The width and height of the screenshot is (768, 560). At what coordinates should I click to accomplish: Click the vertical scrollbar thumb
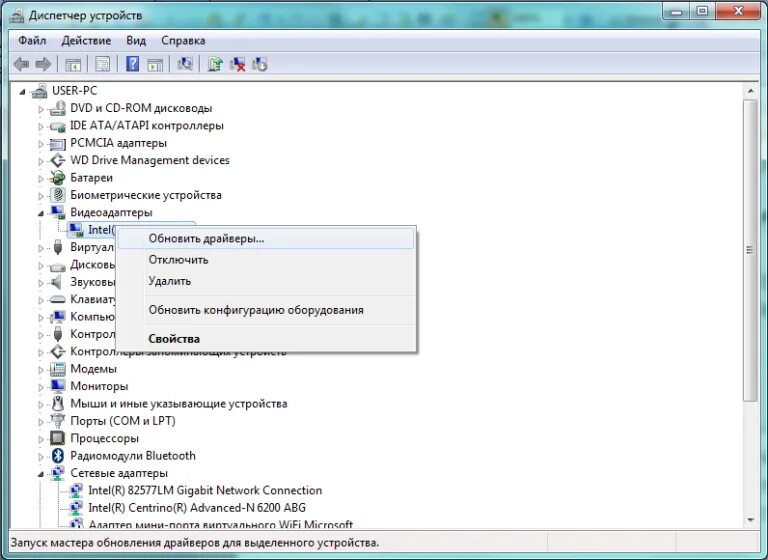point(750,251)
